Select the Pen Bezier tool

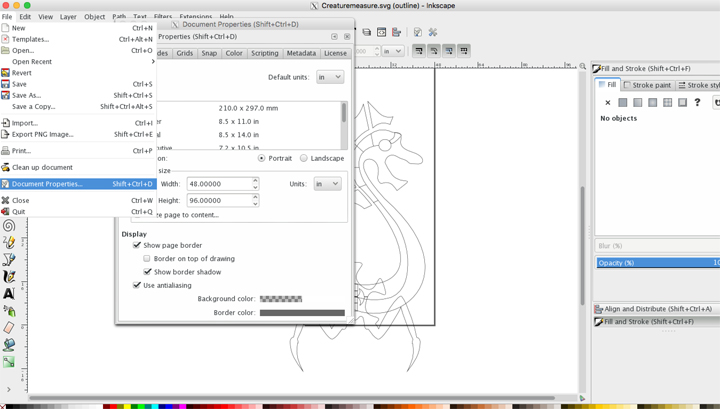tap(9, 259)
